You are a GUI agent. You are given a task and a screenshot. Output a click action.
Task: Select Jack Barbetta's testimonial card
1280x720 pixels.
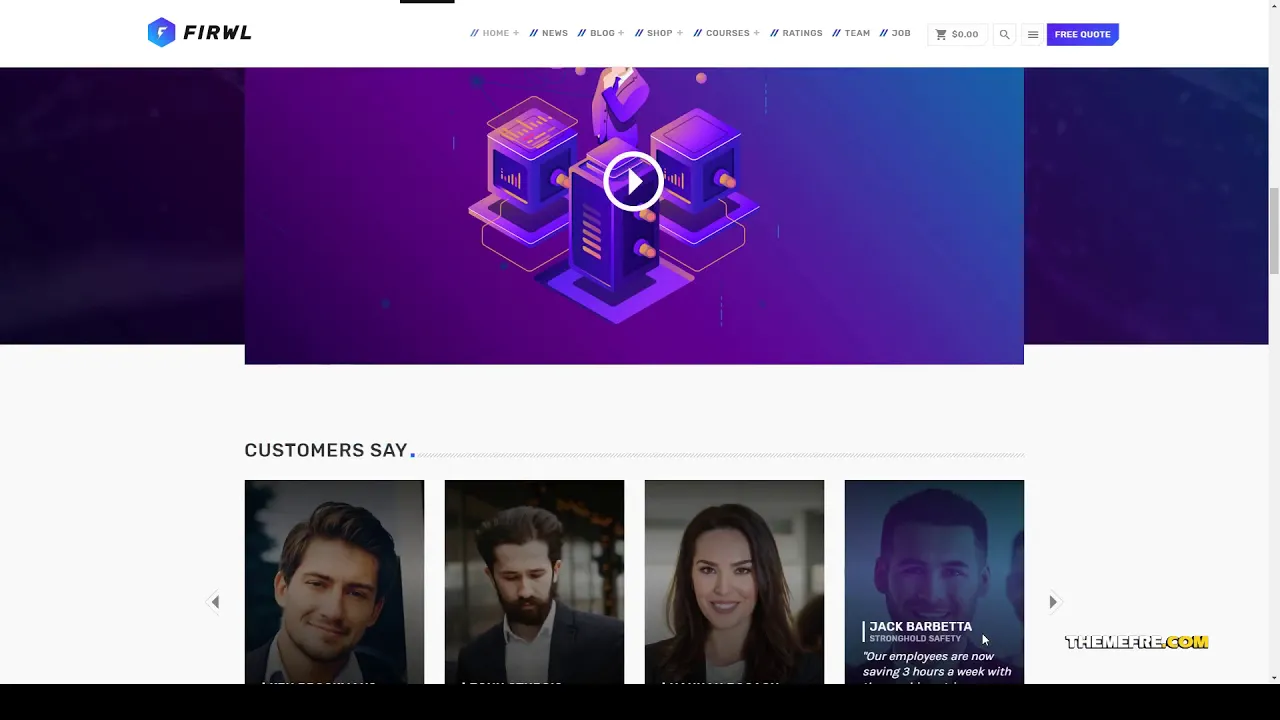click(x=934, y=582)
